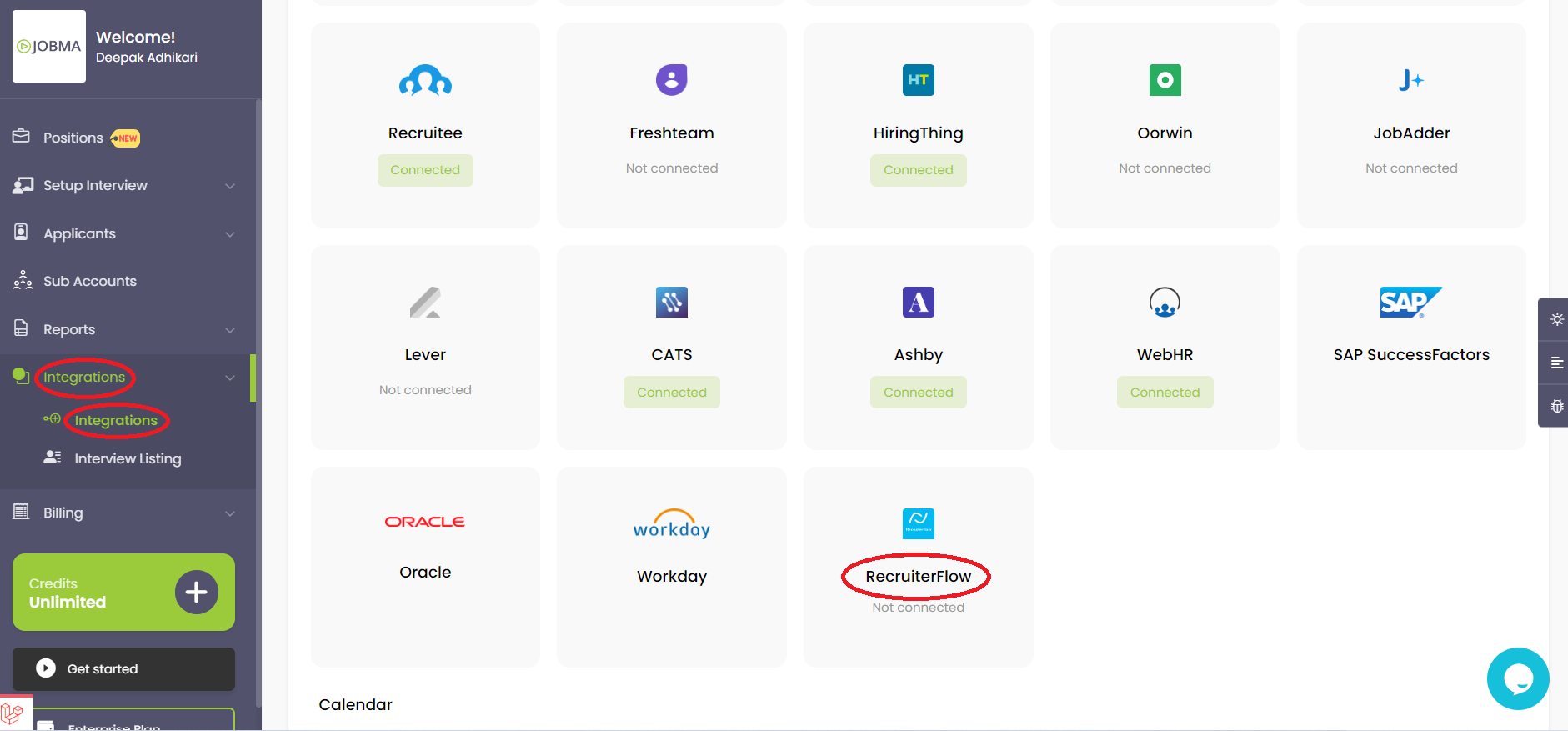Click the Setup Interview sidebar icon
Image resolution: width=1568 pixels, height=731 pixels.
23,185
